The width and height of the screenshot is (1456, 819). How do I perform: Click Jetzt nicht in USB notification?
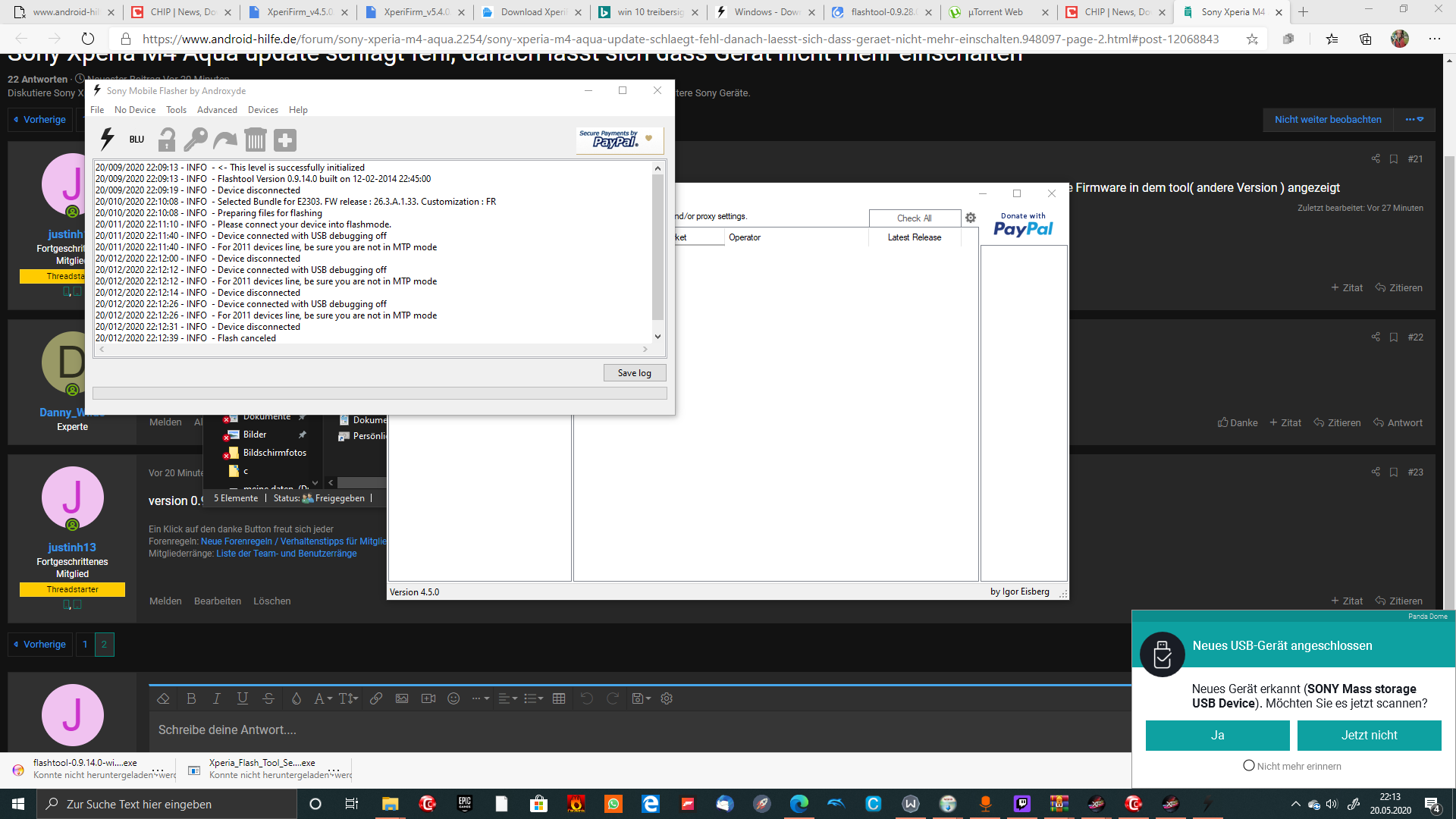click(x=1369, y=736)
